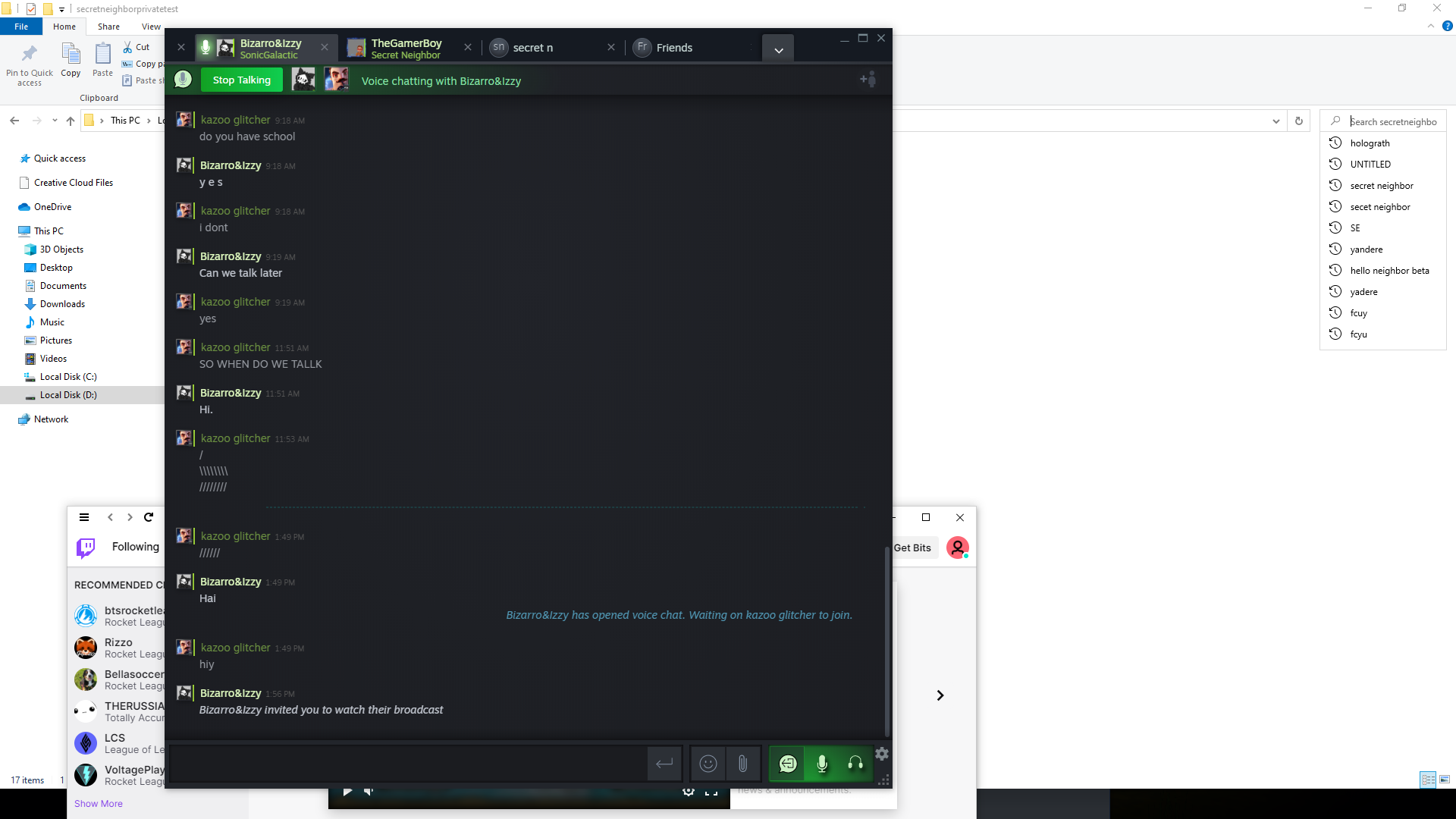
Task: Reload Twitch page
Action: click(149, 517)
